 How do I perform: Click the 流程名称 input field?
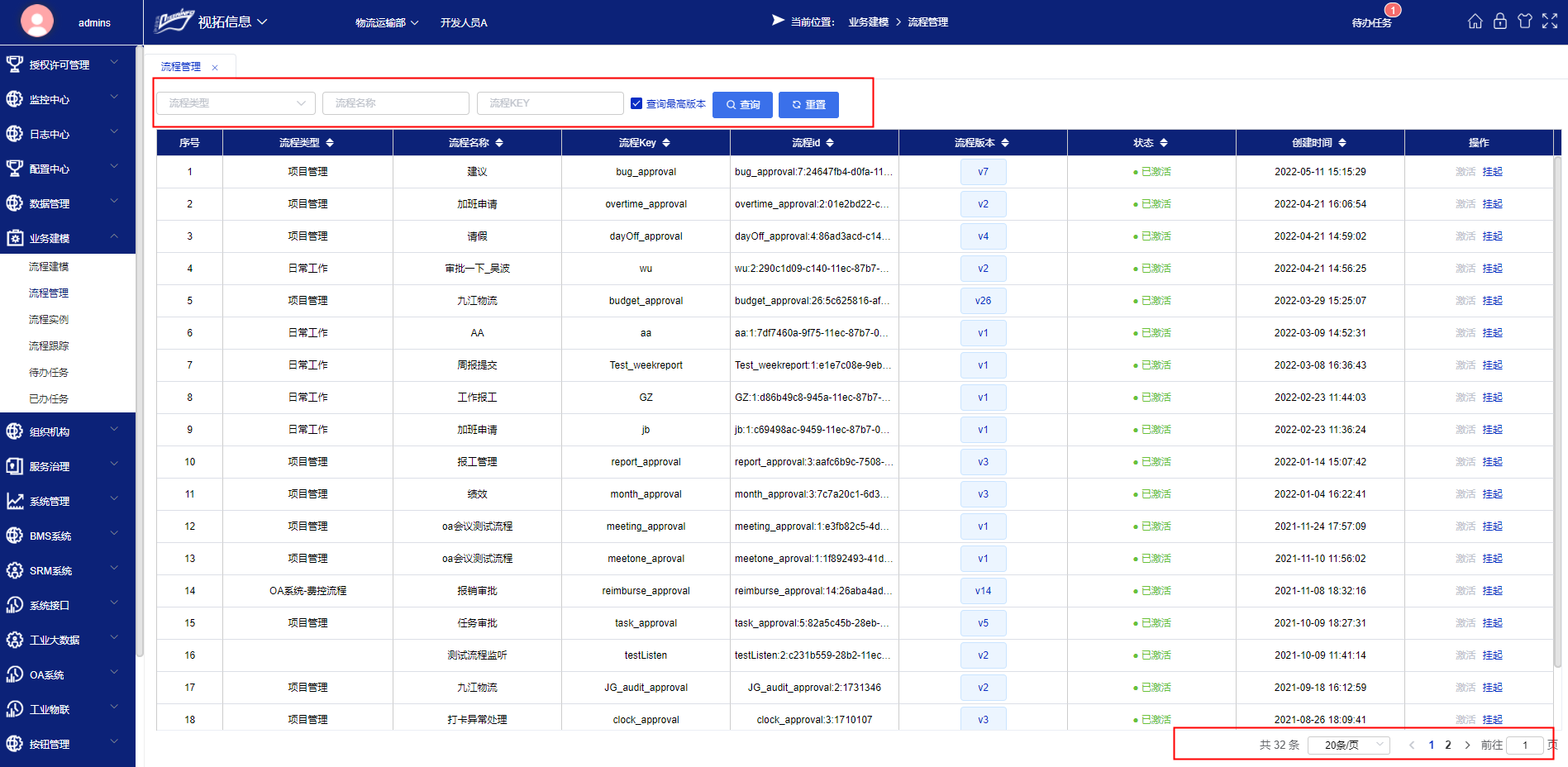coord(395,103)
